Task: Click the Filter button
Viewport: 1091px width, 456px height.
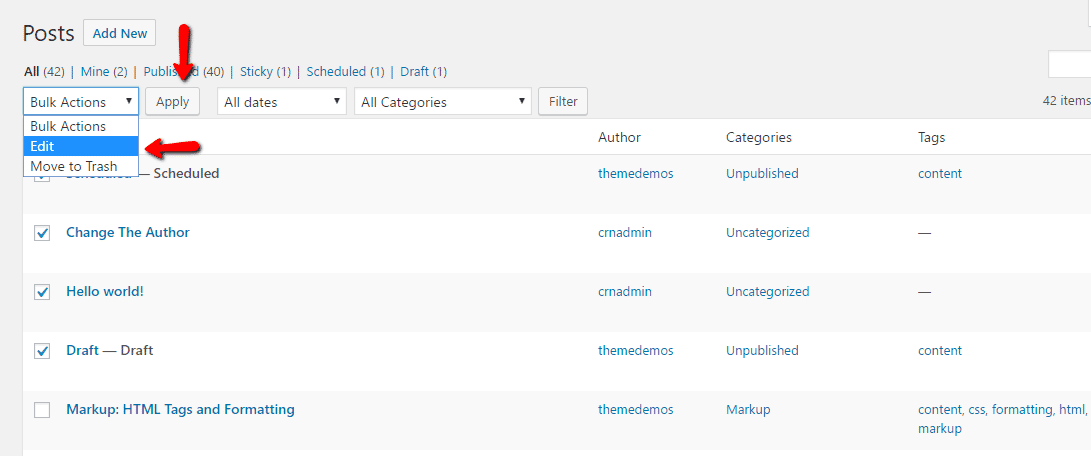Action: pos(563,102)
